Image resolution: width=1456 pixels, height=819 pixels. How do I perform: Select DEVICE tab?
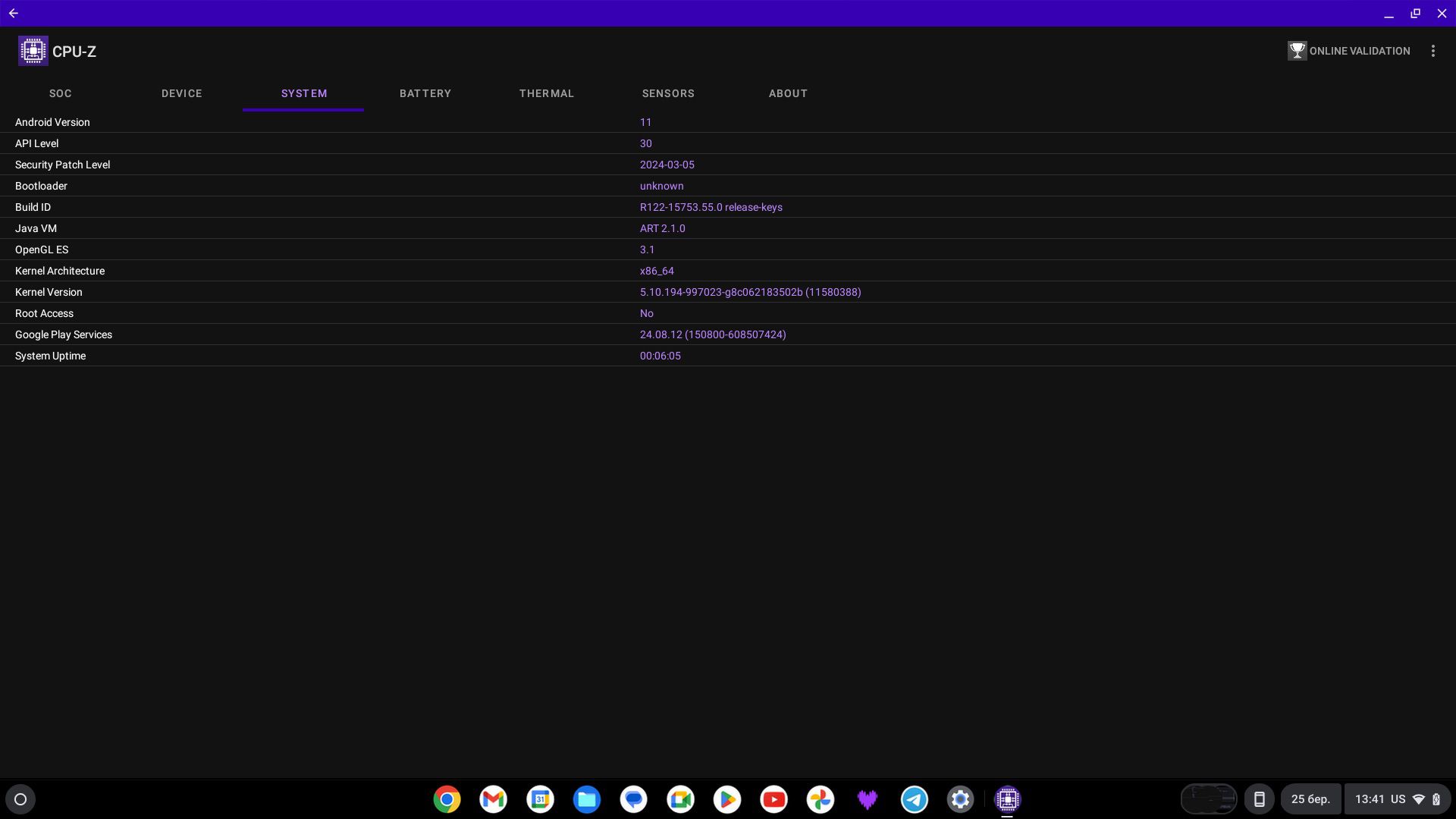181,94
